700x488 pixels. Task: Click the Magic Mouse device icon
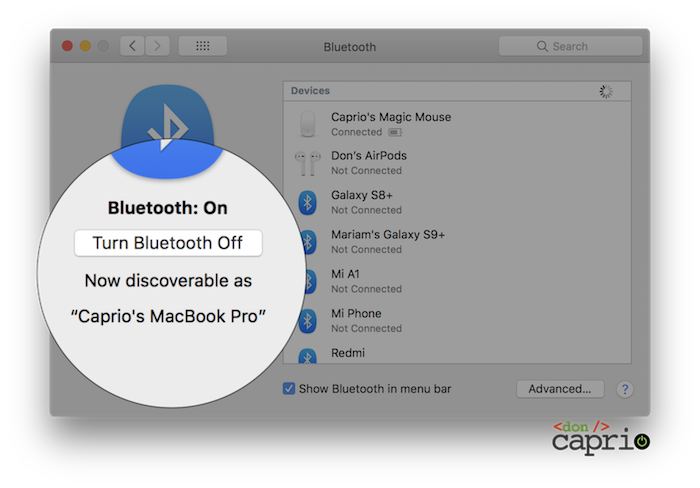[308, 124]
